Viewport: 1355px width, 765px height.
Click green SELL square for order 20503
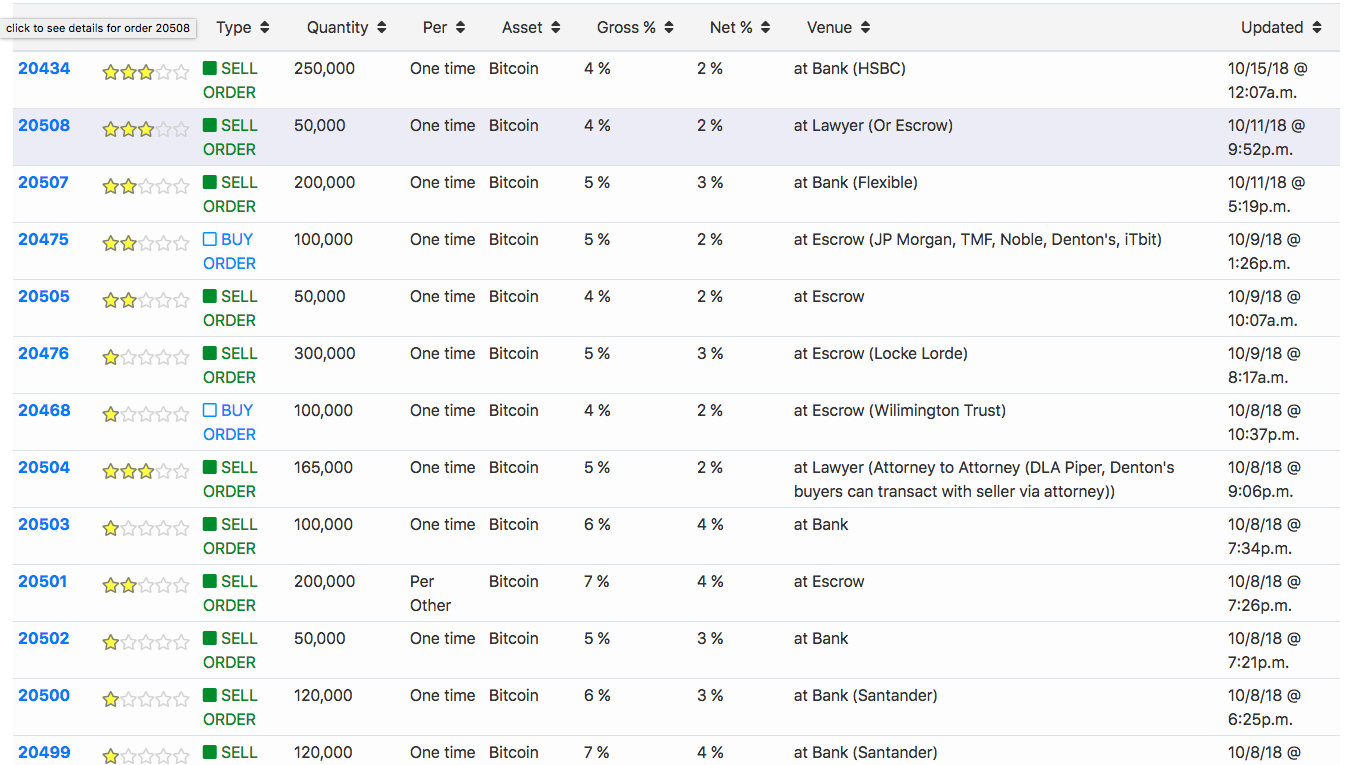(x=210, y=525)
